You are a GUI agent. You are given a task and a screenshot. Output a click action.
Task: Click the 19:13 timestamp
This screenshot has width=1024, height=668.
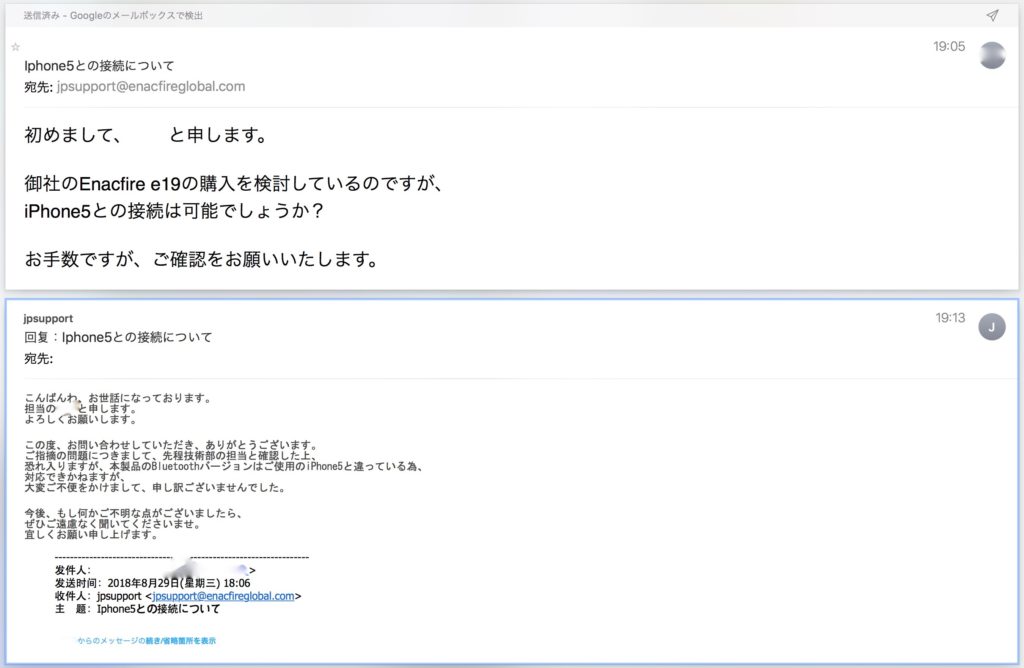950,318
